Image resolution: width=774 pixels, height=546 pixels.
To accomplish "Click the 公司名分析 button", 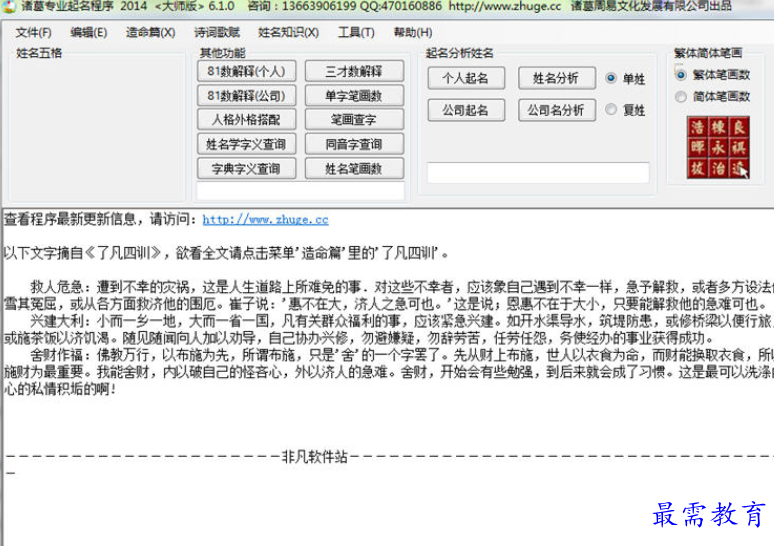I will point(556,110).
